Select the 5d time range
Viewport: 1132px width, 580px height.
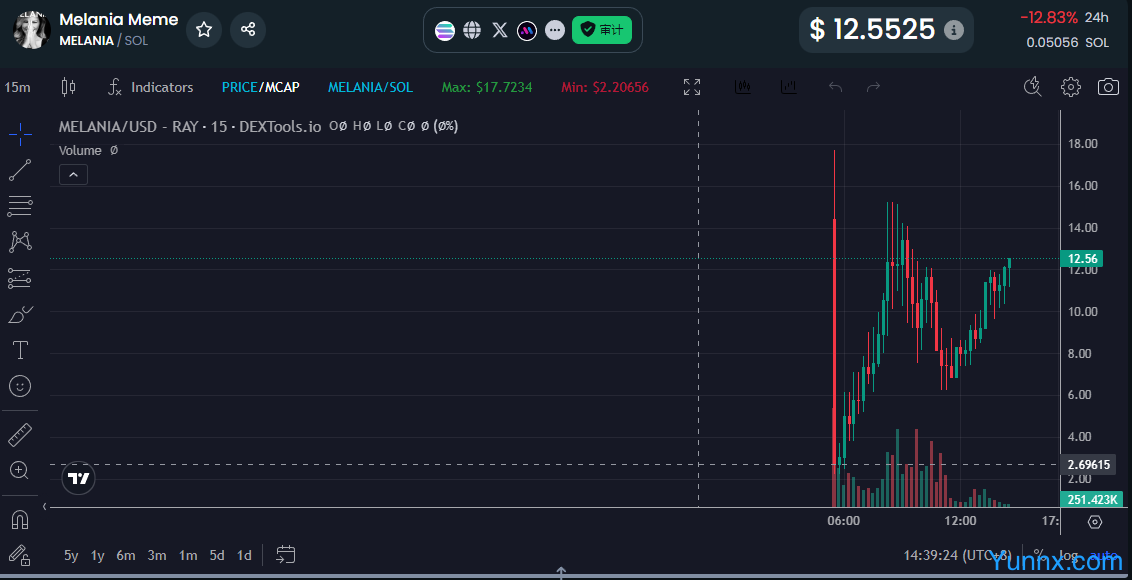point(217,555)
